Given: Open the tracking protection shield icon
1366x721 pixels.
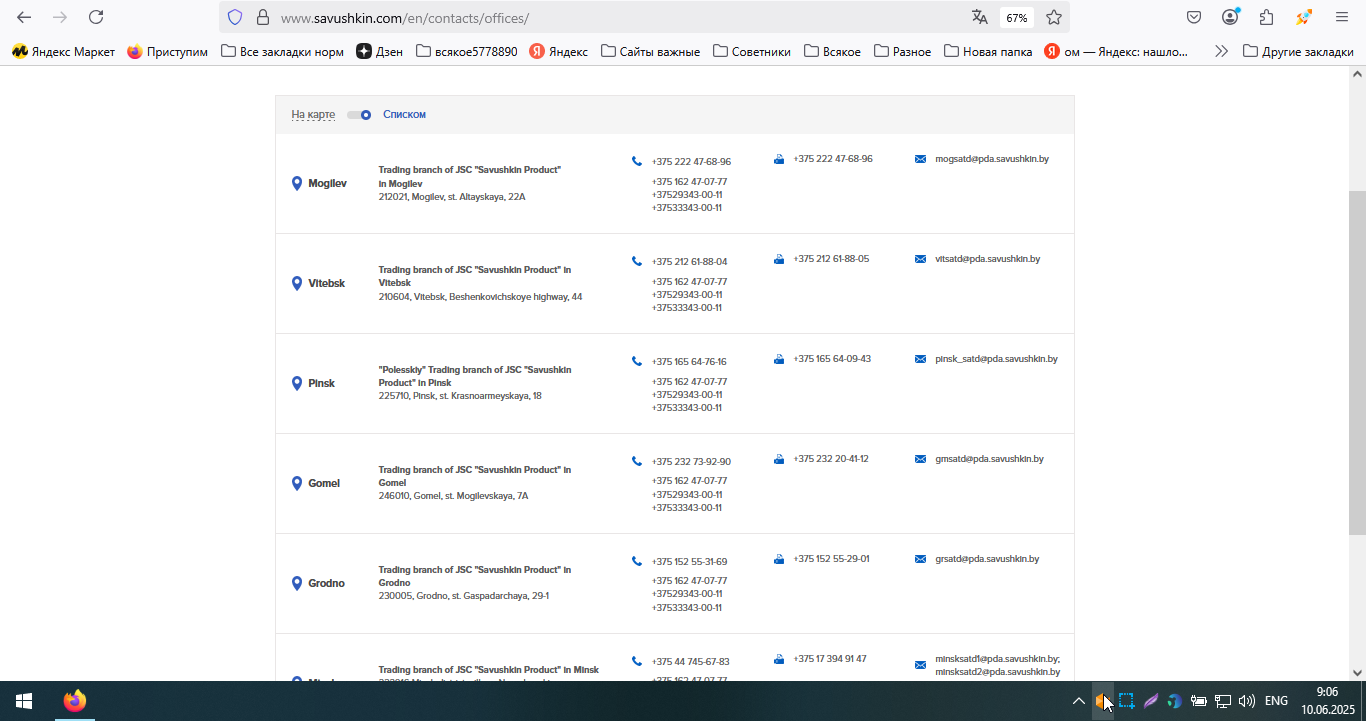Looking at the screenshot, I should (x=235, y=17).
